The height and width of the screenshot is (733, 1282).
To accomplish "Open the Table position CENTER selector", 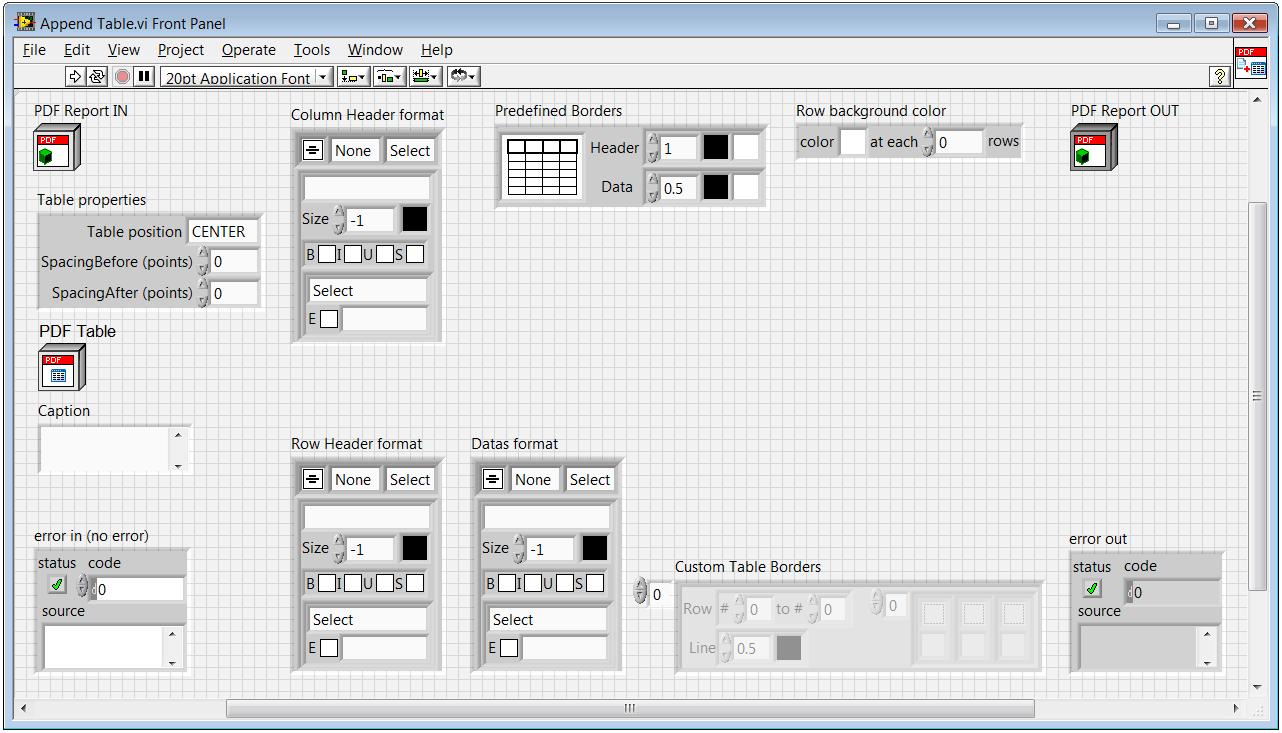I will coord(222,232).
